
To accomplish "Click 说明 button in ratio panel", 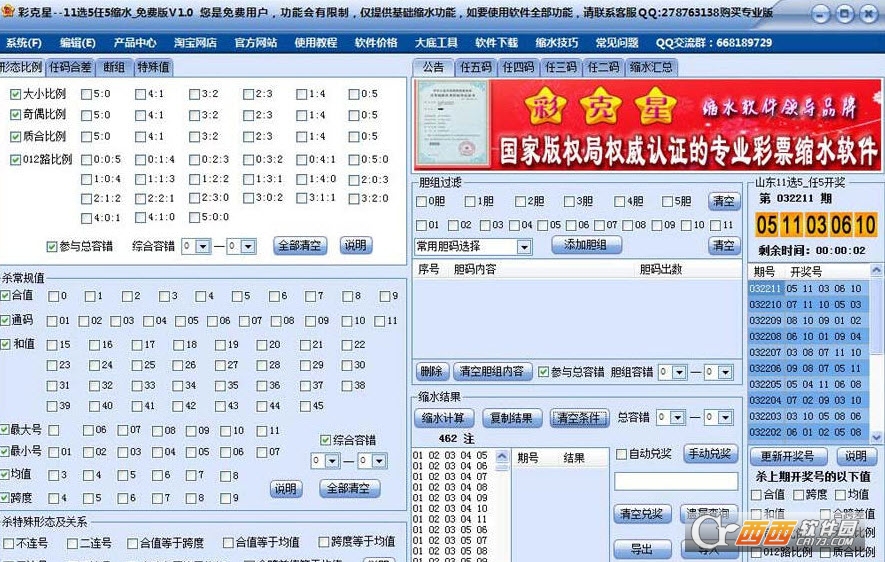I will 356,245.
